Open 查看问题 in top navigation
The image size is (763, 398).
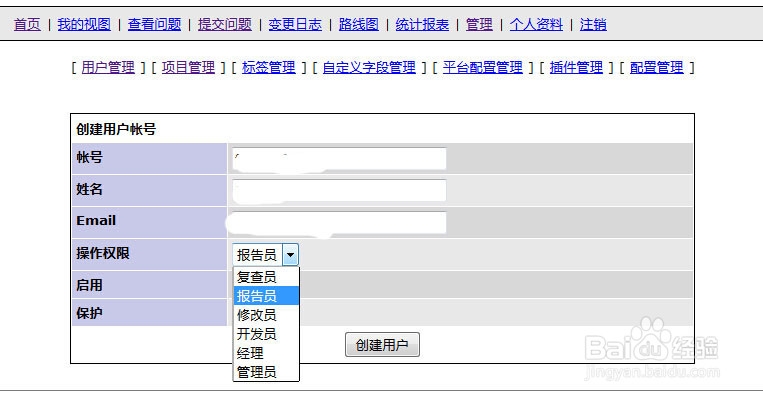click(154, 24)
